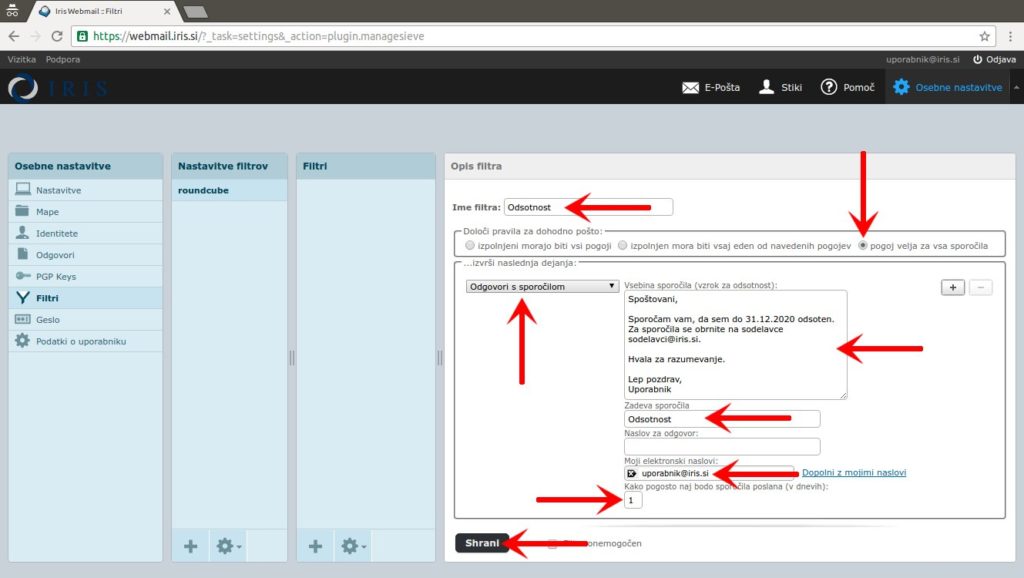Click the Pomoč help icon
This screenshot has width=1024, height=578.
click(x=828, y=87)
